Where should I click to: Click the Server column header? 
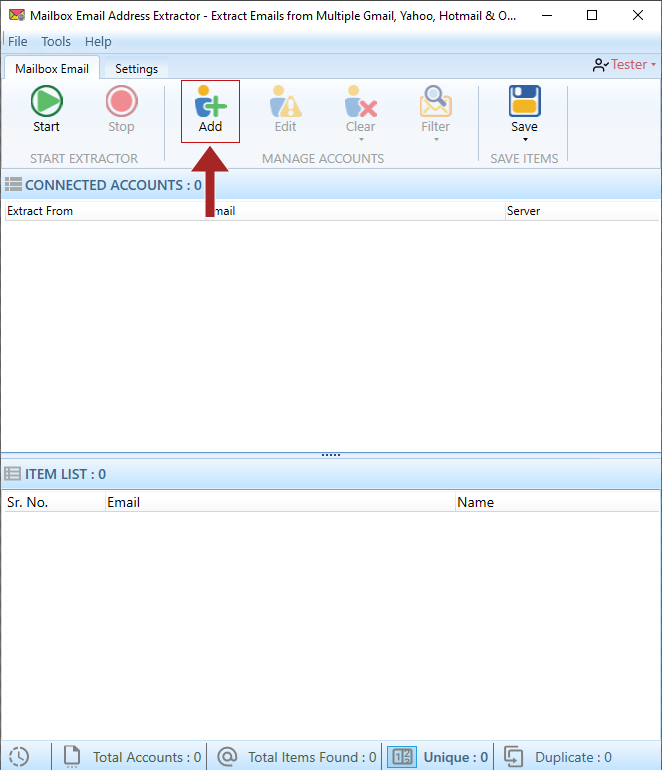pos(582,211)
